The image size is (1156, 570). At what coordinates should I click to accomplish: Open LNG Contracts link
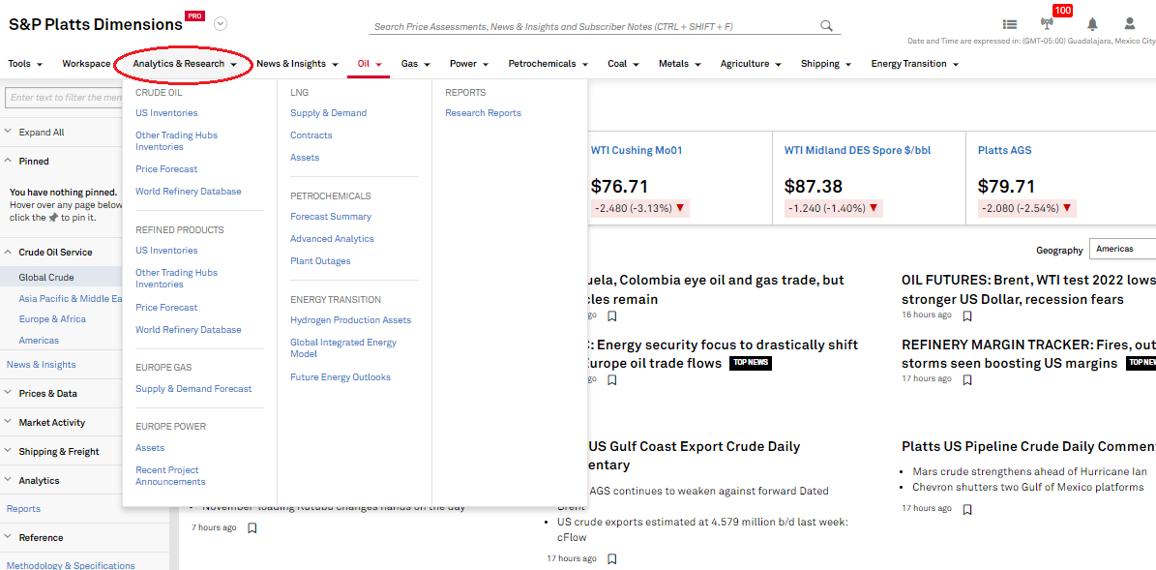311,135
